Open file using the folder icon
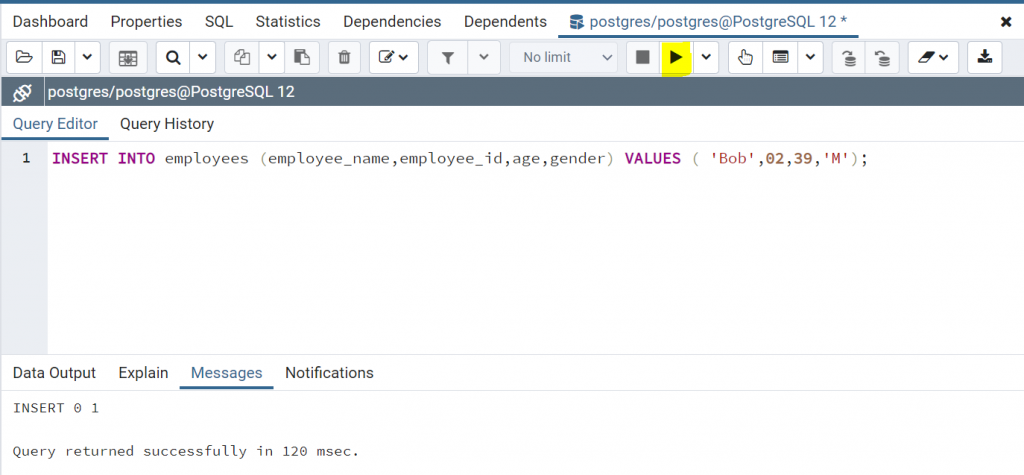Image resolution: width=1024 pixels, height=475 pixels. click(24, 57)
